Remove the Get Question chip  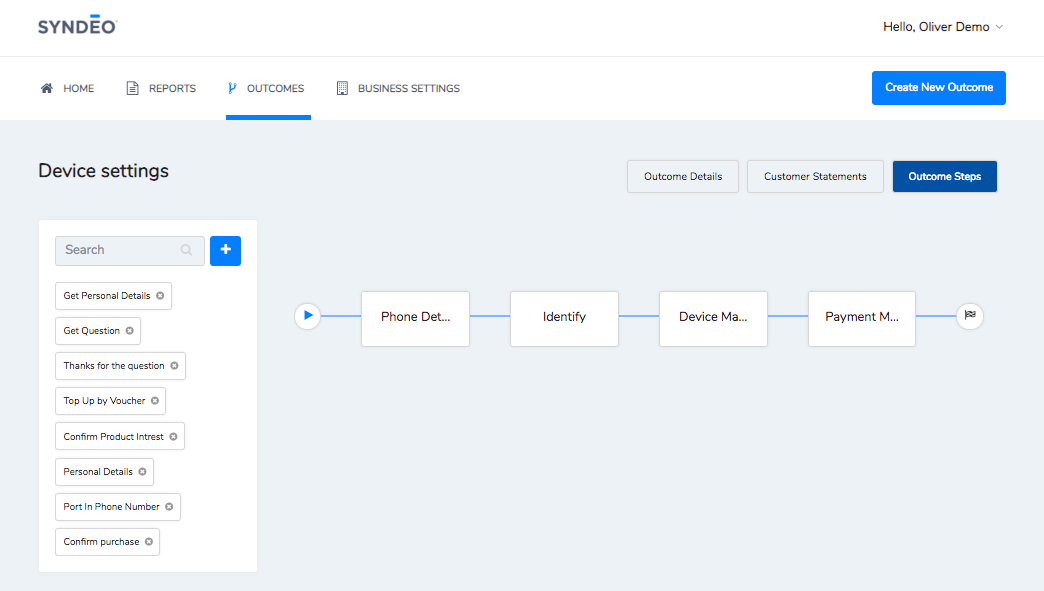pyautogui.click(x=129, y=331)
